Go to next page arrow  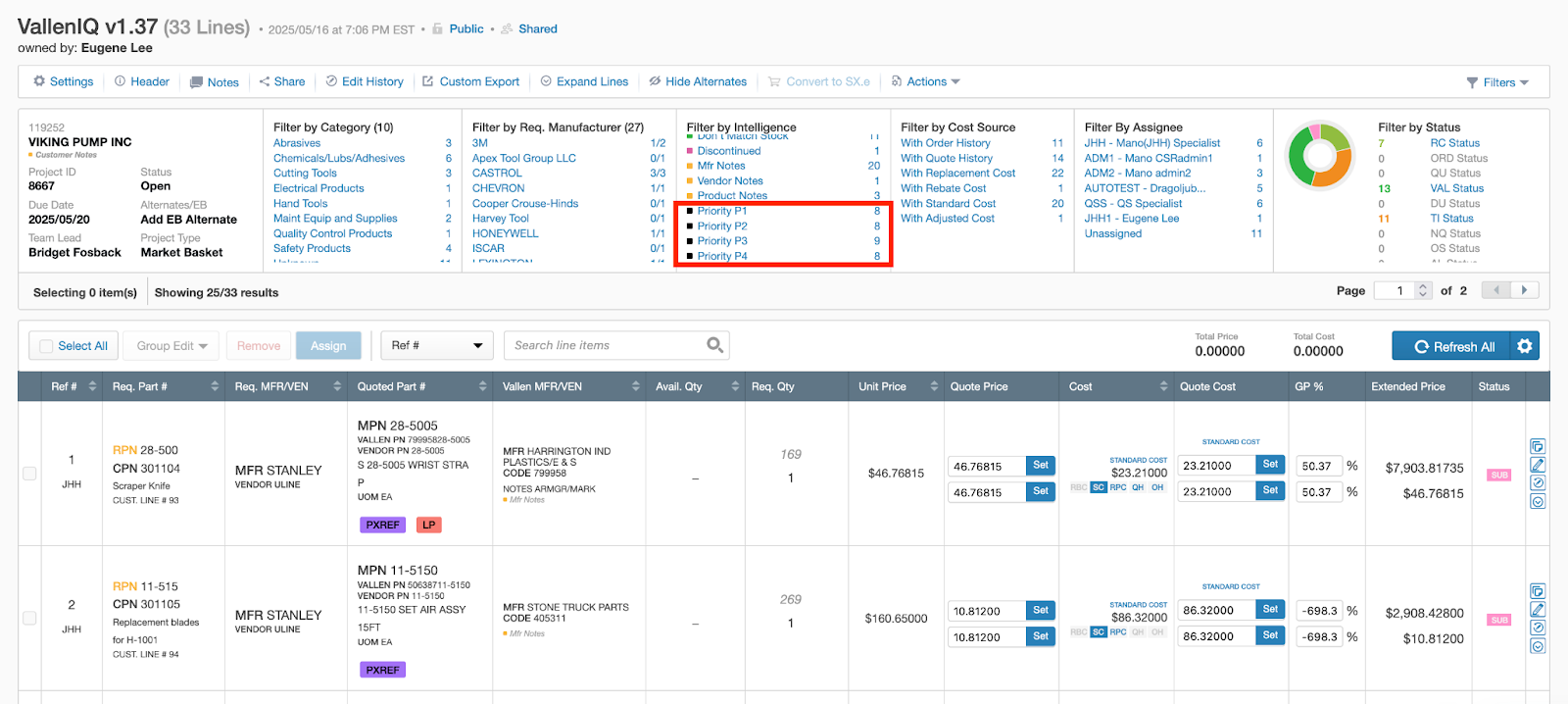pos(1524,290)
